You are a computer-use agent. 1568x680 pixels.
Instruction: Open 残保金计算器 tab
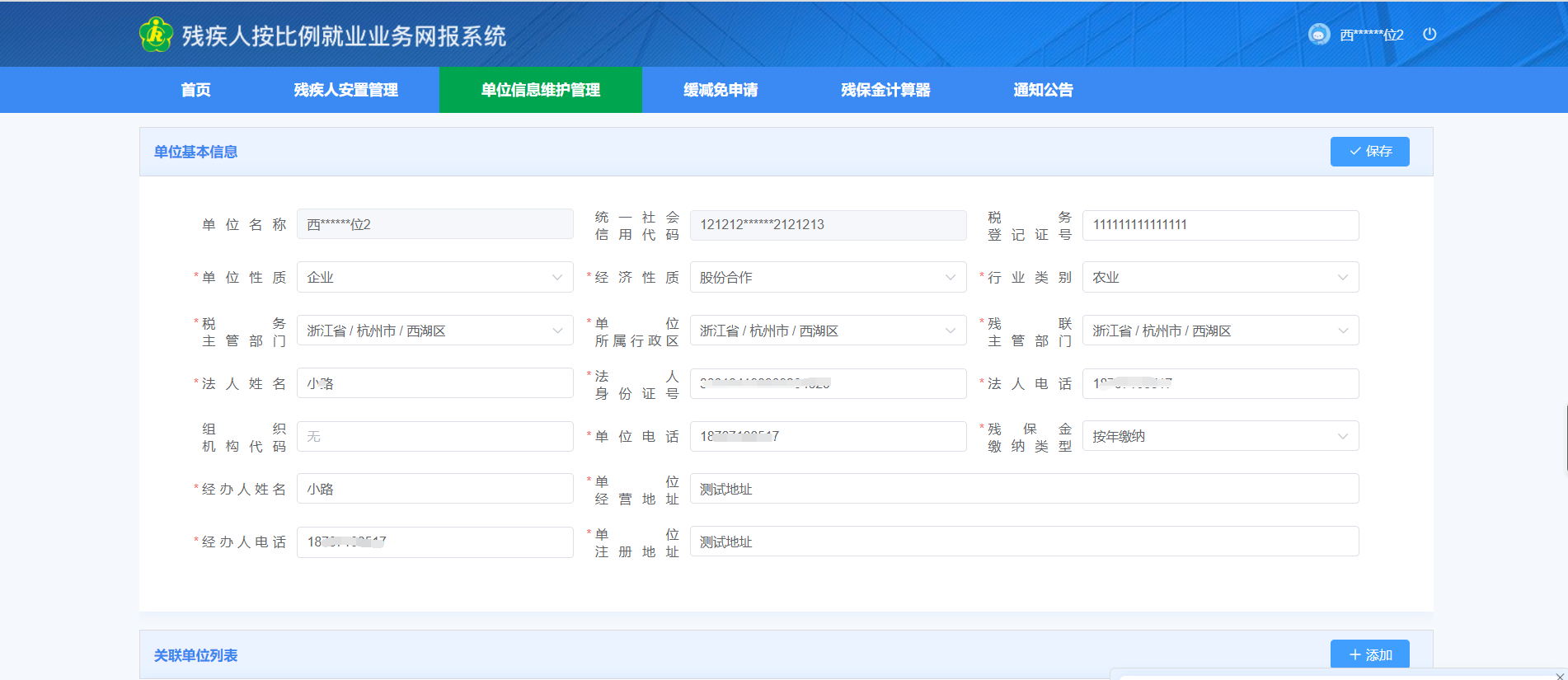[x=885, y=90]
